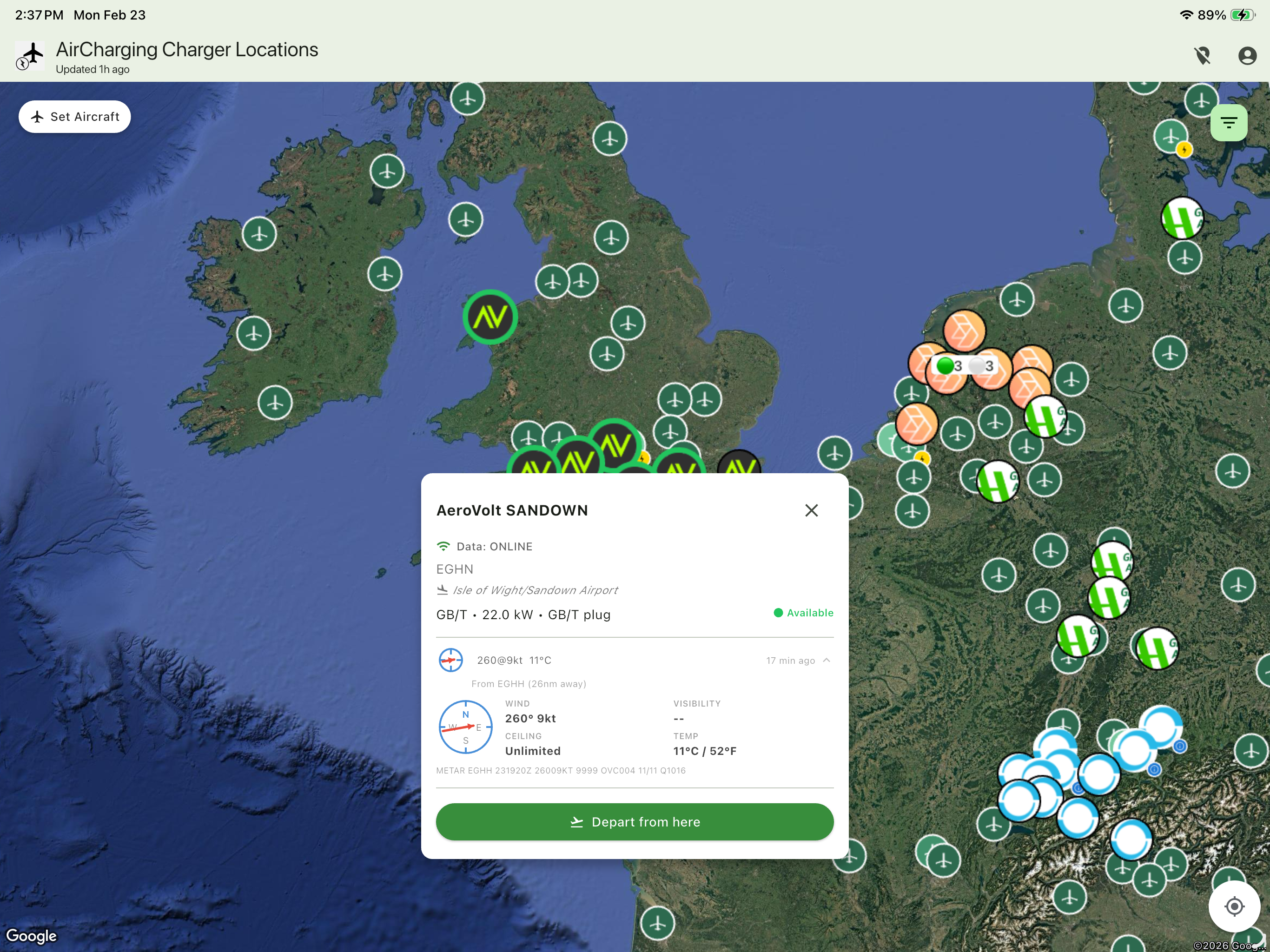
Task: Click Isle of Wight/Sandown Airport name
Action: pos(536,590)
